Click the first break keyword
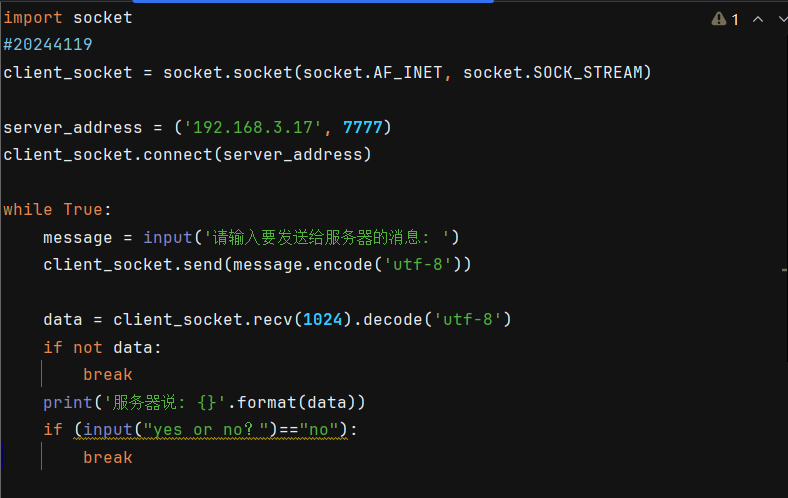 click(x=108, y=374)
